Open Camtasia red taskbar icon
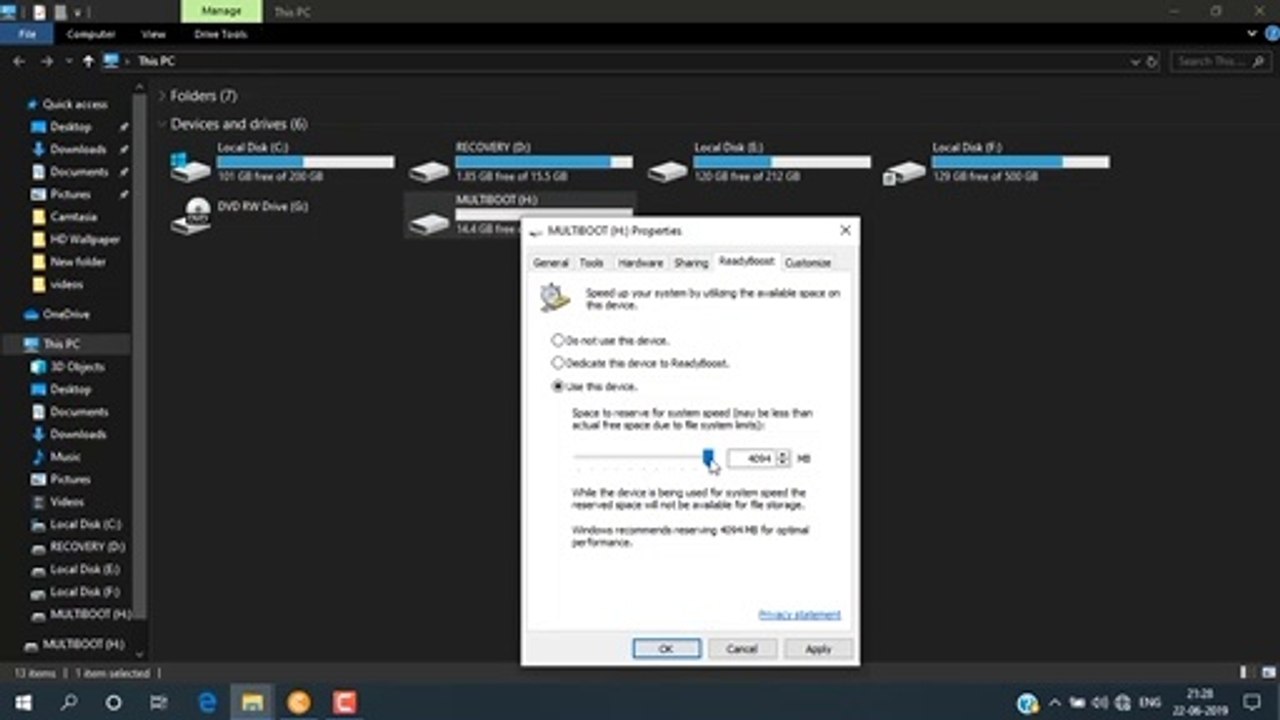 [x=343, y=702]
